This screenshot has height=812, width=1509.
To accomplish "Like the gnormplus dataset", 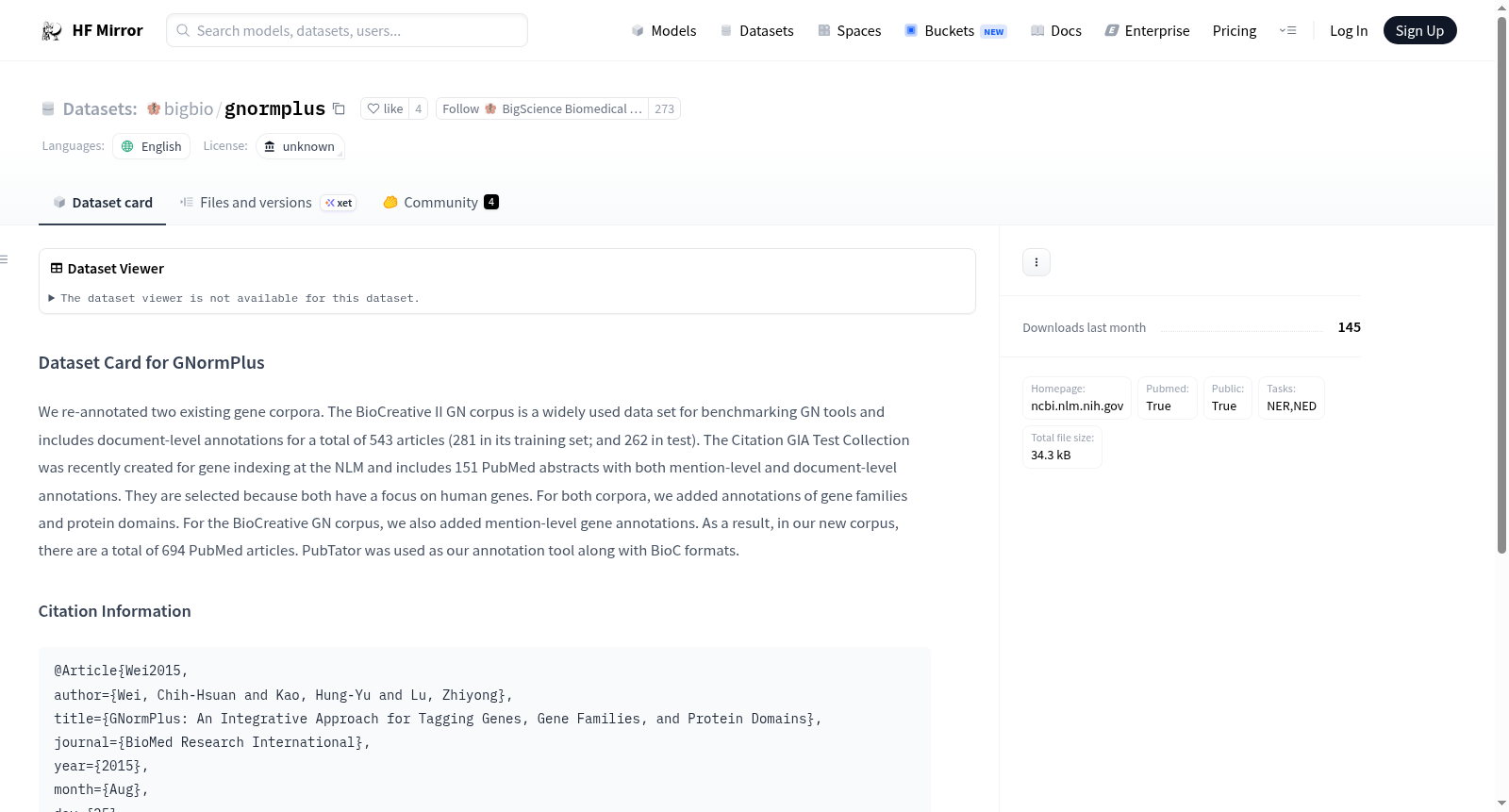I will point(385,108).
